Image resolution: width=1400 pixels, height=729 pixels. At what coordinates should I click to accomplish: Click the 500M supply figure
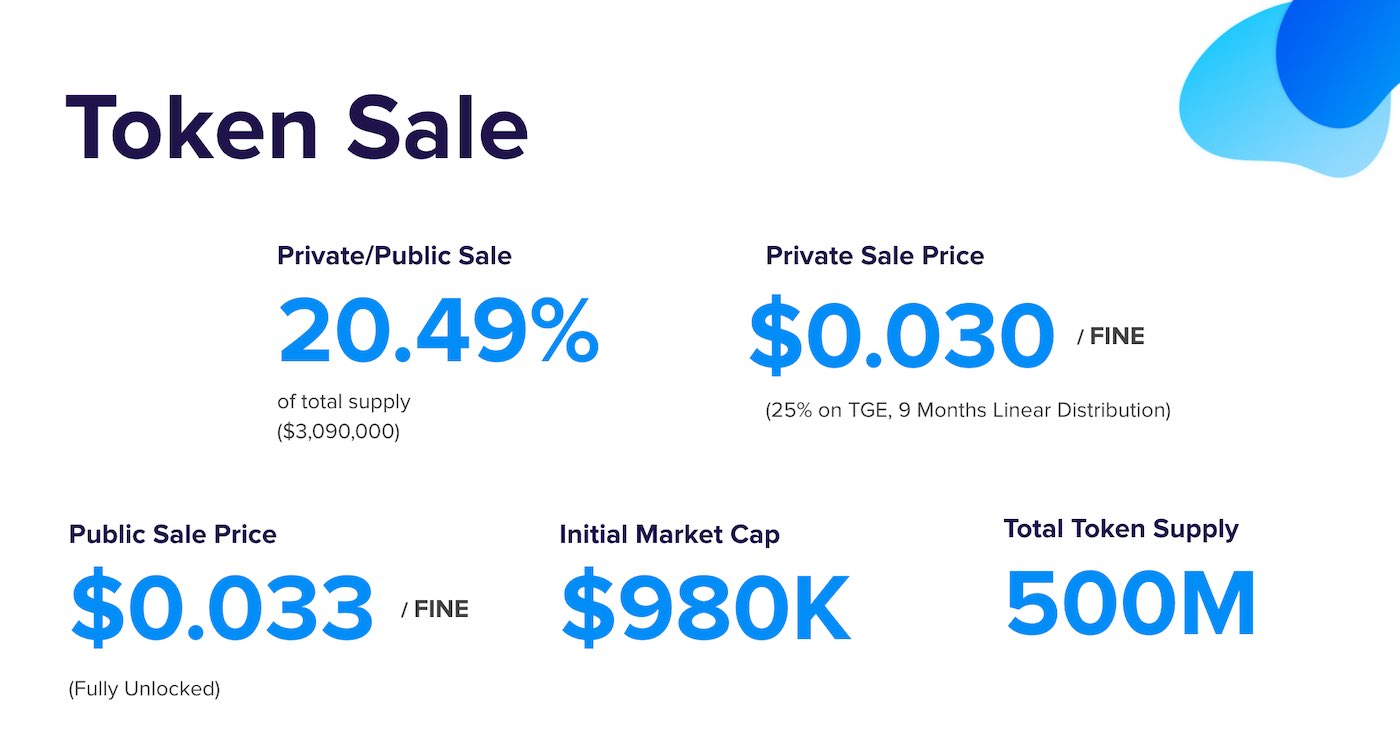tap(1131, 604)
